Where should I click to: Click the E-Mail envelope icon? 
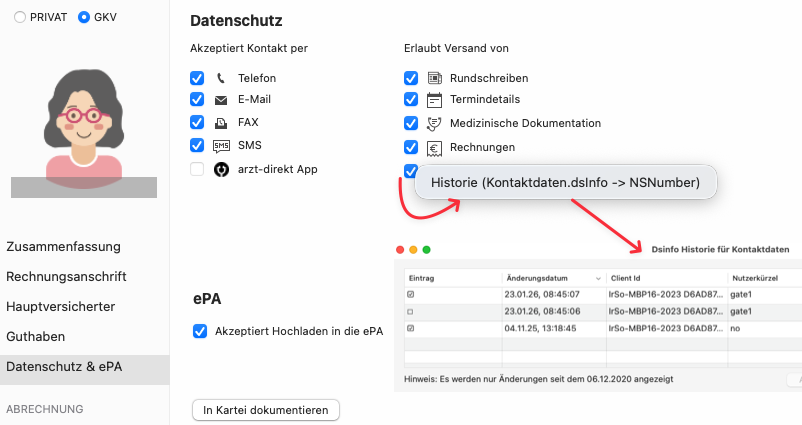point(221,100)
